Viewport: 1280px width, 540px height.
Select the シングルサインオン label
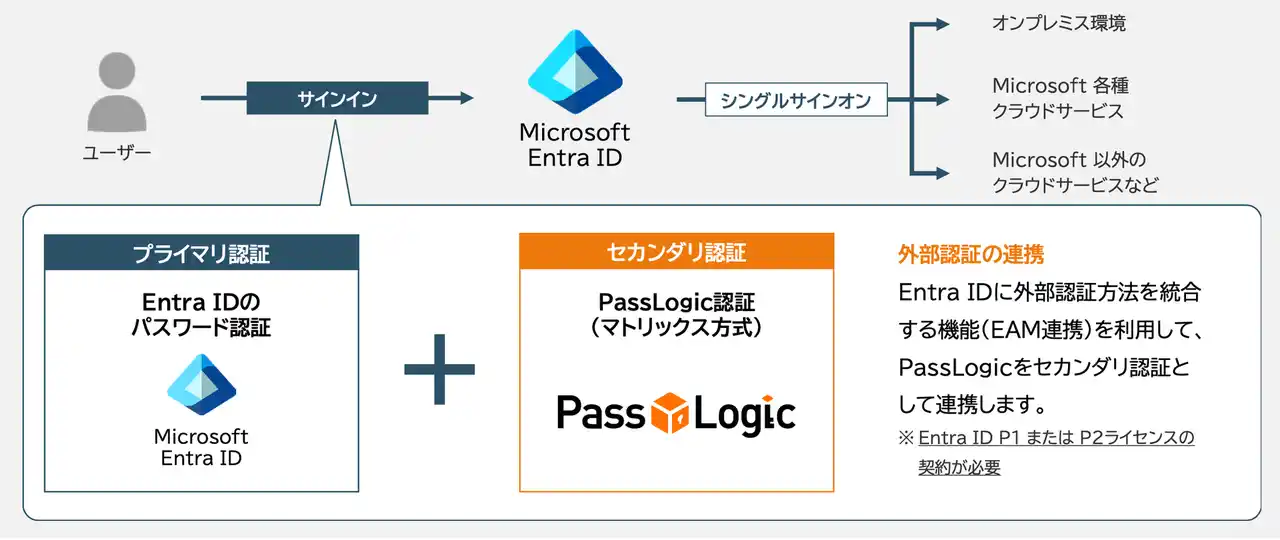(796, 100)
